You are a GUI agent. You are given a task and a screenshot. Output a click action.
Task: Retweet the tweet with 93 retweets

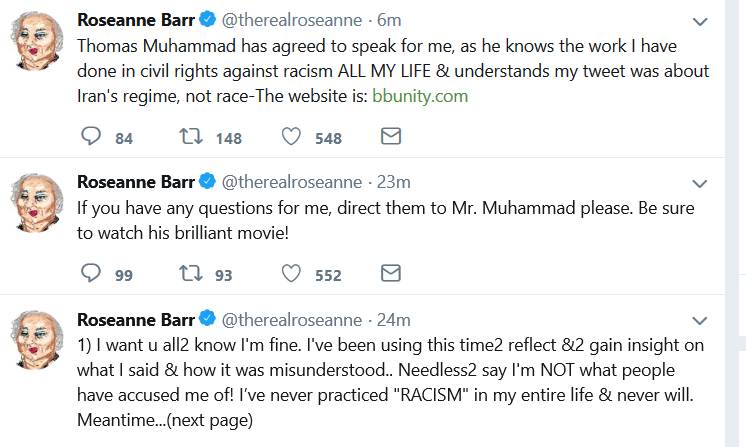point(189,273)
